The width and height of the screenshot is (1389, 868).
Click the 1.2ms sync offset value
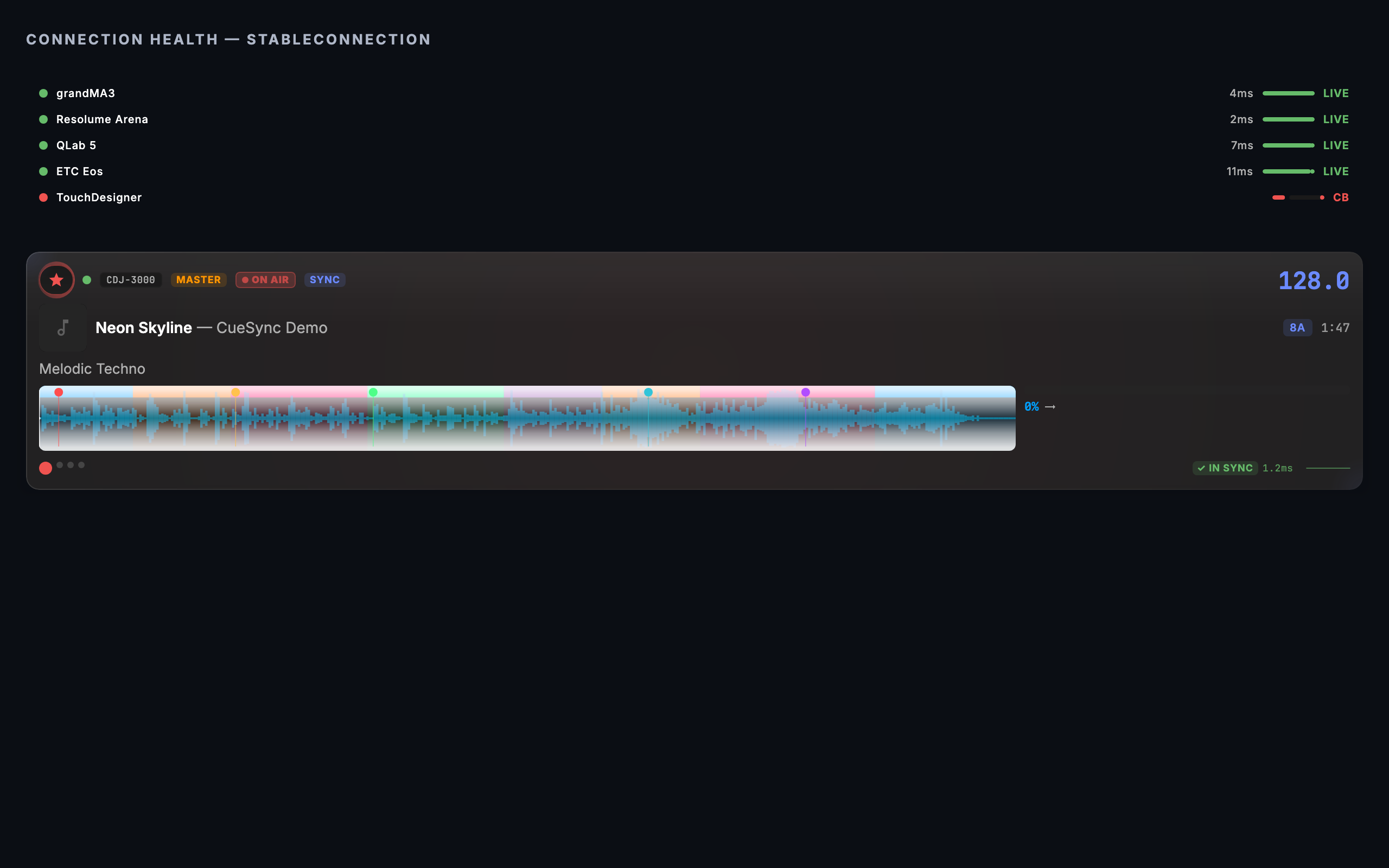pos(1277,468)
